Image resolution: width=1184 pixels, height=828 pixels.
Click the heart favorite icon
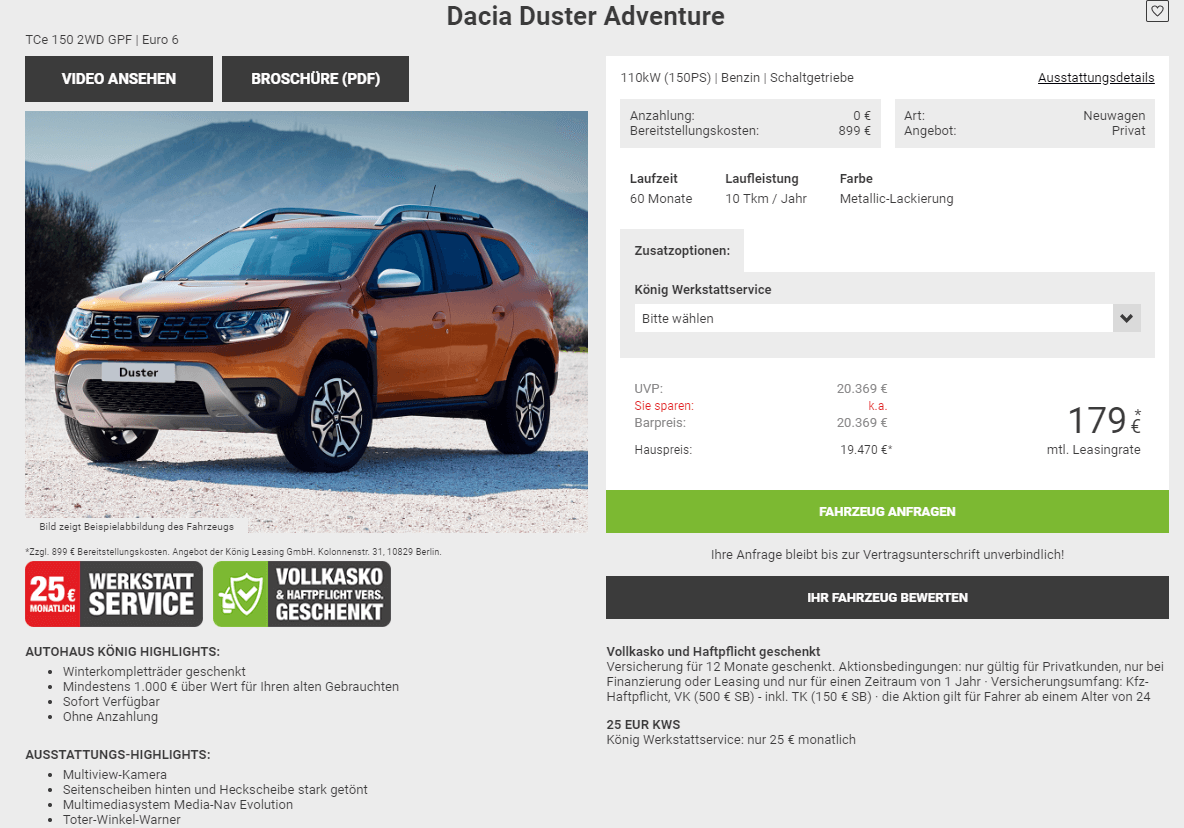tap(1157, 11)
